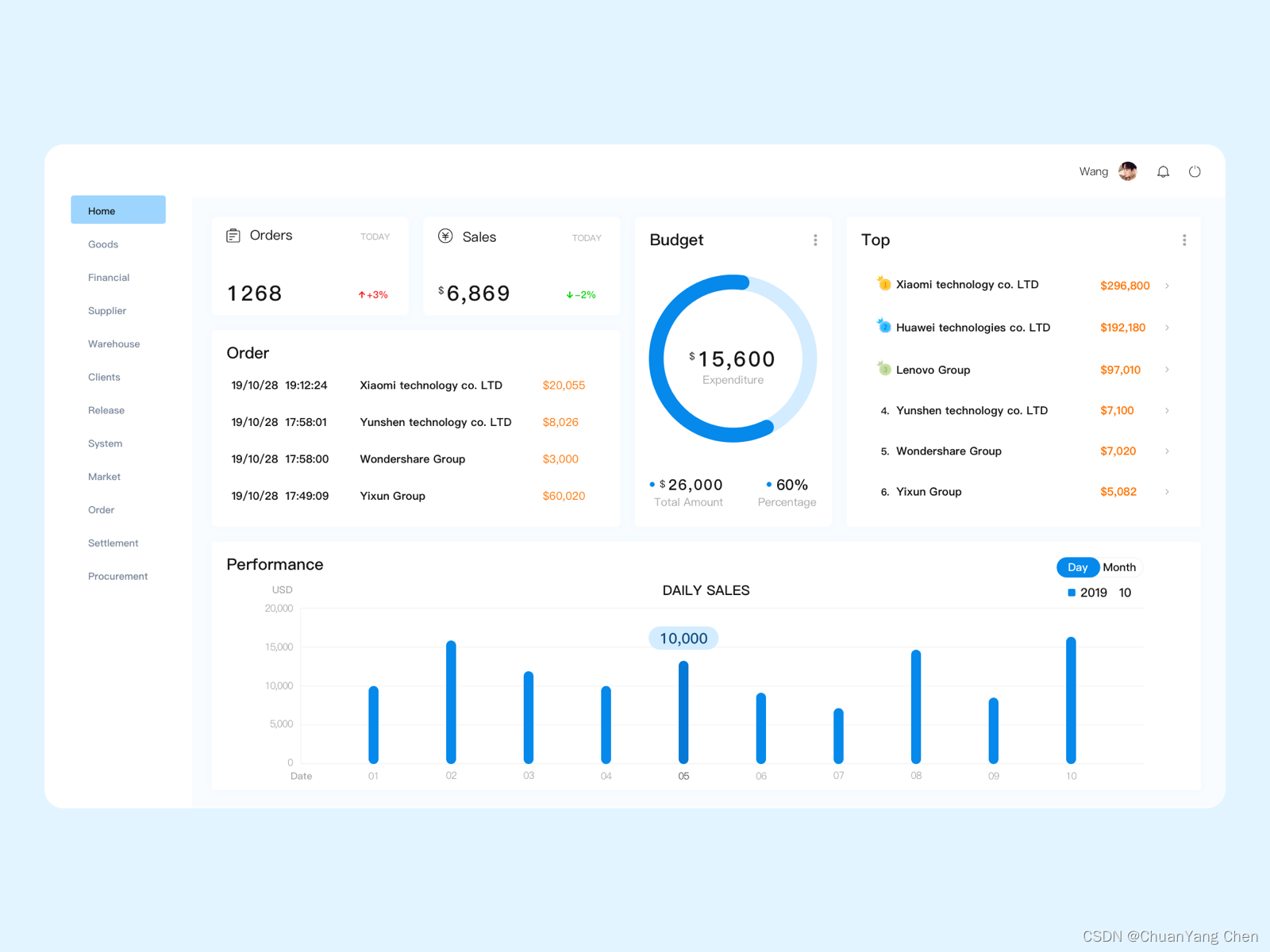Click Wondershare Group in Order list
The width and height of the screenshot is (1270, 952).
(x=413, y=459)
